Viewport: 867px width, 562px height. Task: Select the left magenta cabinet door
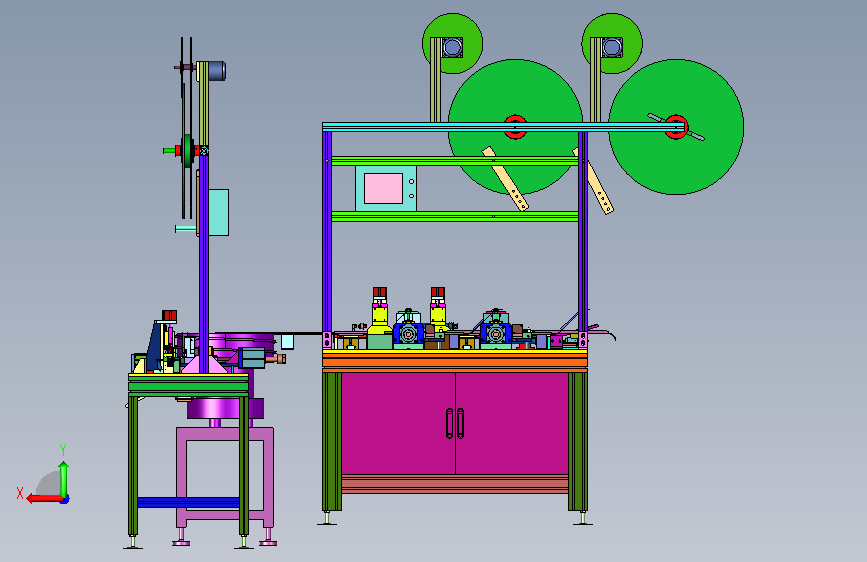tap(398, 423)
